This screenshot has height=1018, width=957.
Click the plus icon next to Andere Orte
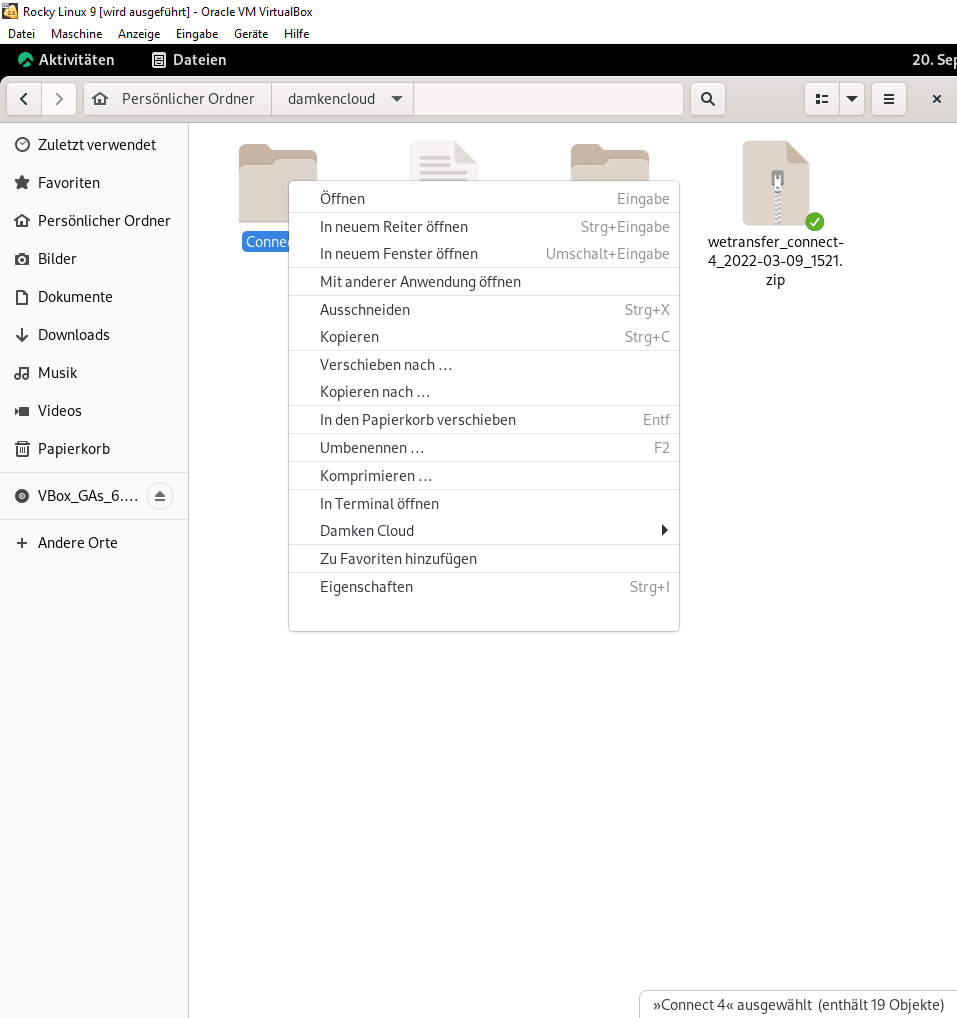22,543
